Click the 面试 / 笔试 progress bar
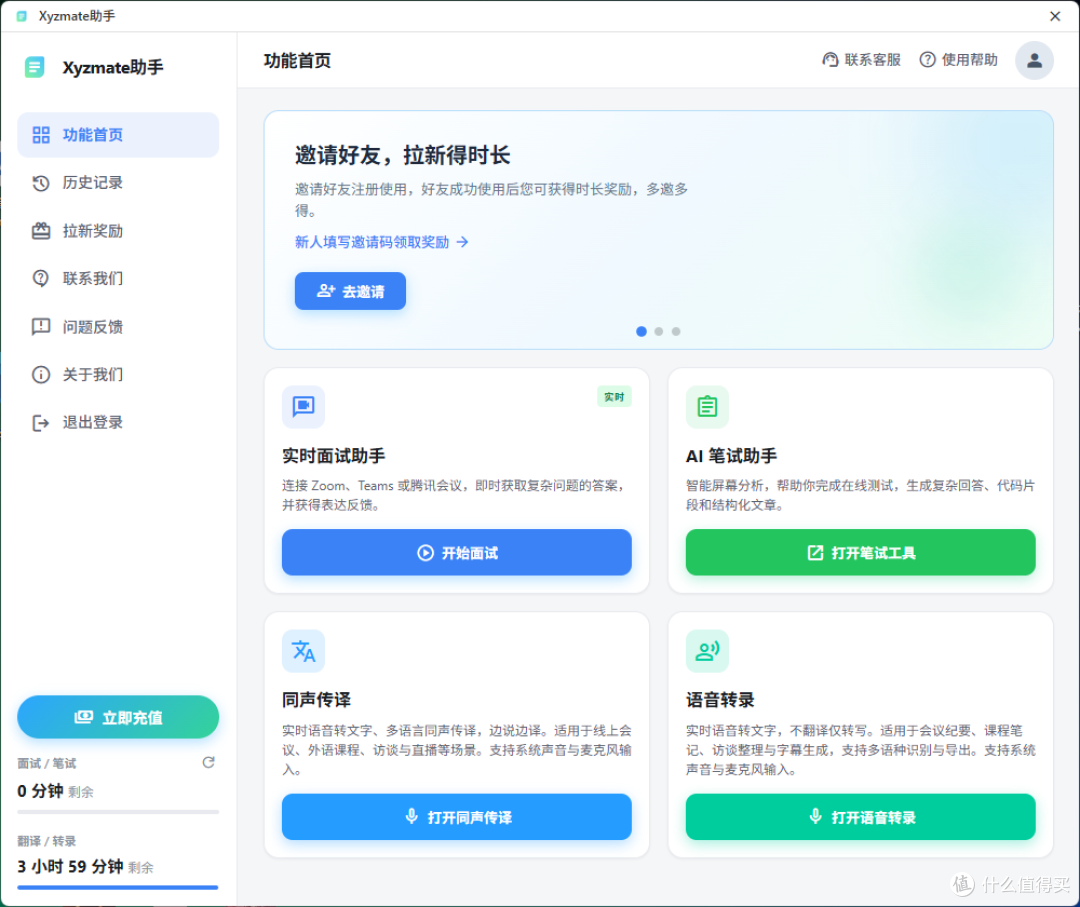The height and width of the screenshot is (907, 1080). coord(118,812)
